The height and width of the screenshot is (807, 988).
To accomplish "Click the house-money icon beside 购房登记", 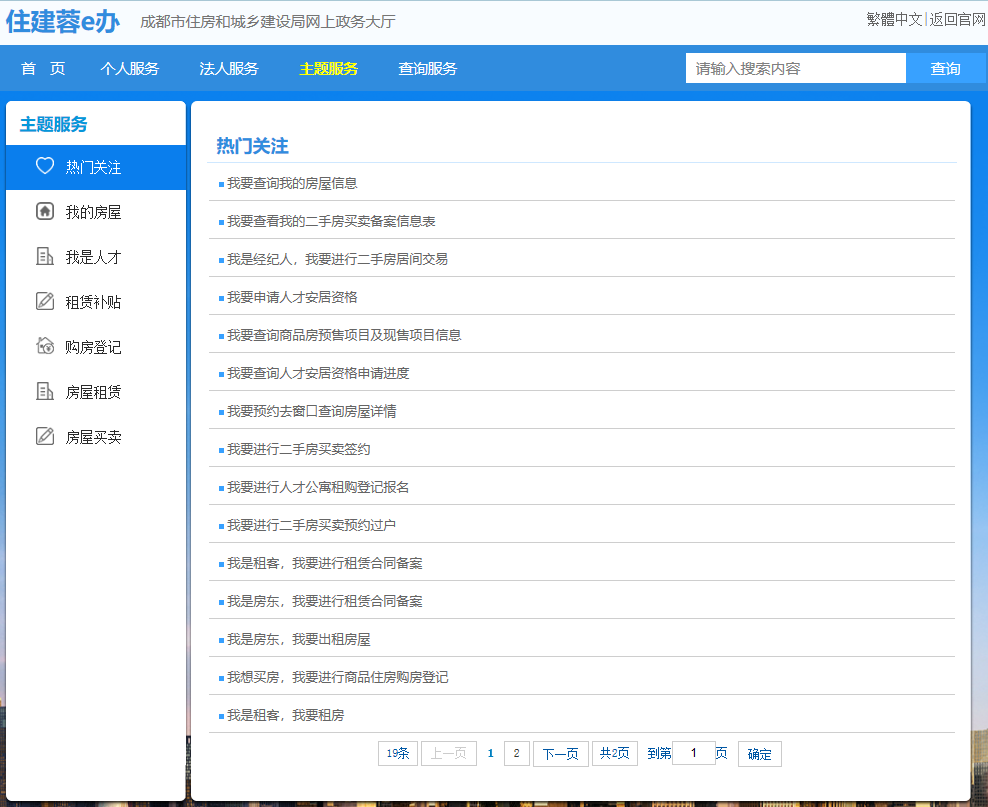I will click(x=45, y=346).
